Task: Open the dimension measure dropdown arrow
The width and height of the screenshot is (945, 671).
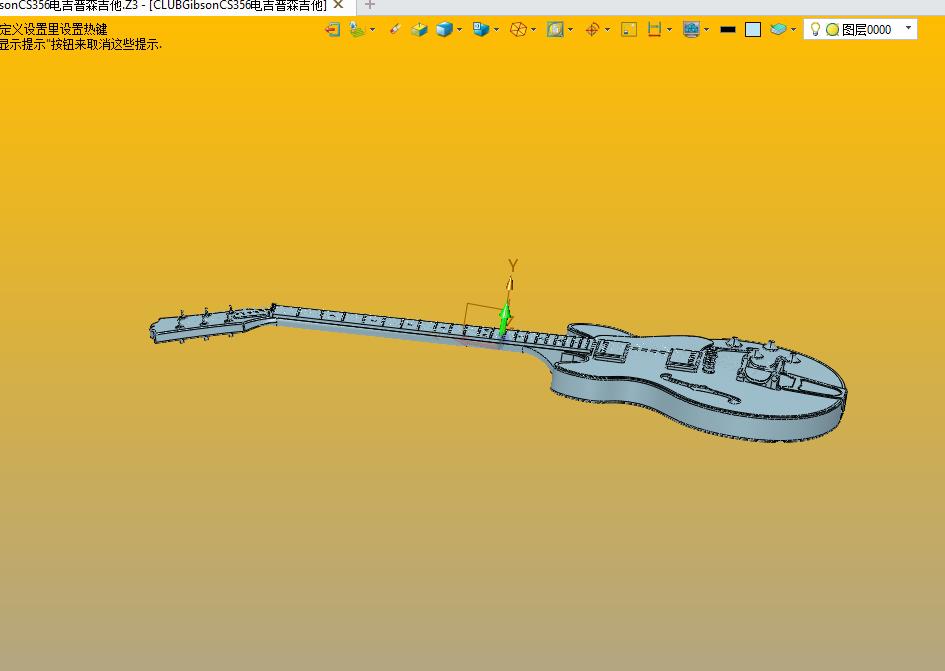Action: pos(669,29)
